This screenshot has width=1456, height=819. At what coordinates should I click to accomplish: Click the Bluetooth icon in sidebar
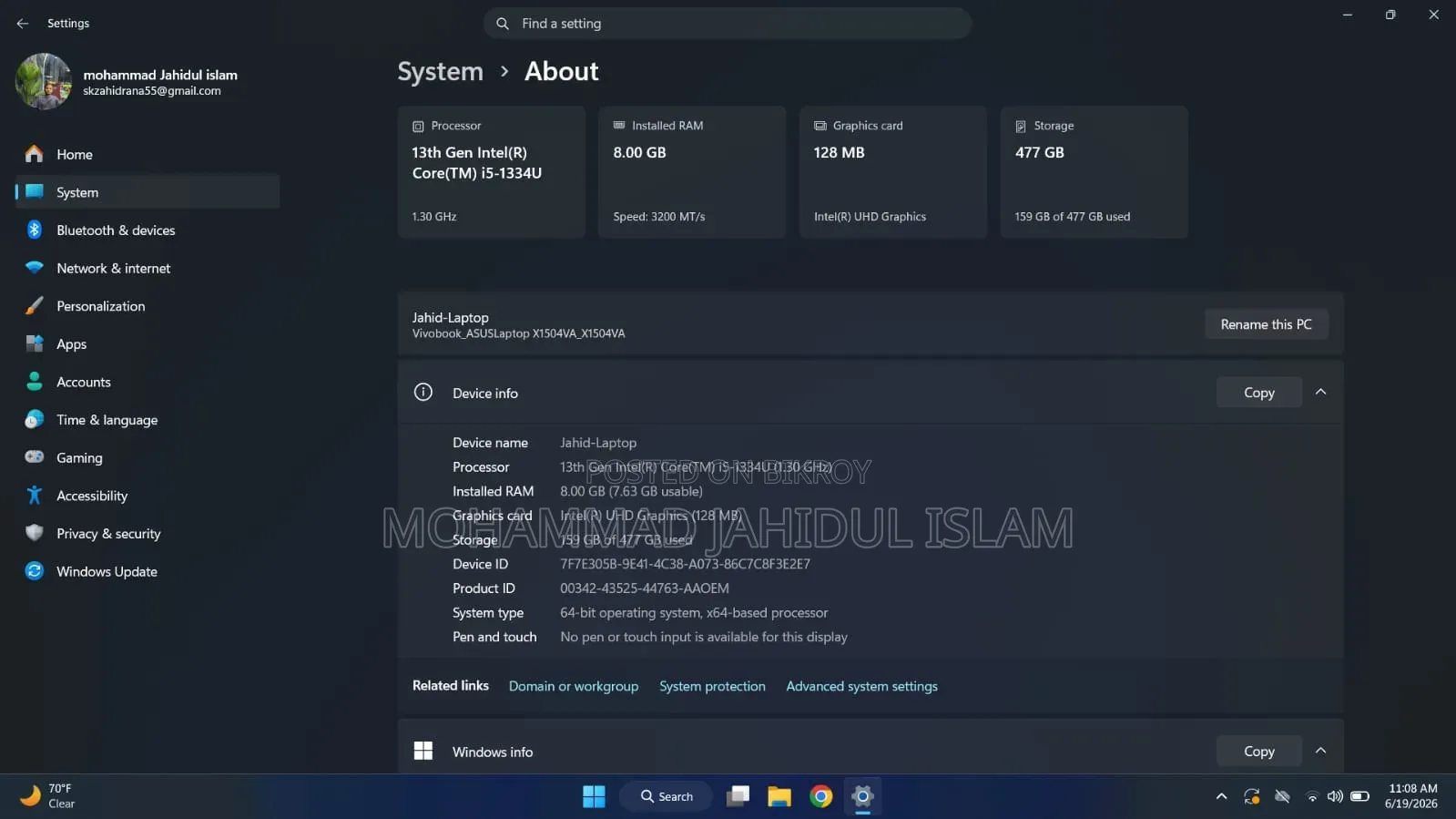[35, 230]
